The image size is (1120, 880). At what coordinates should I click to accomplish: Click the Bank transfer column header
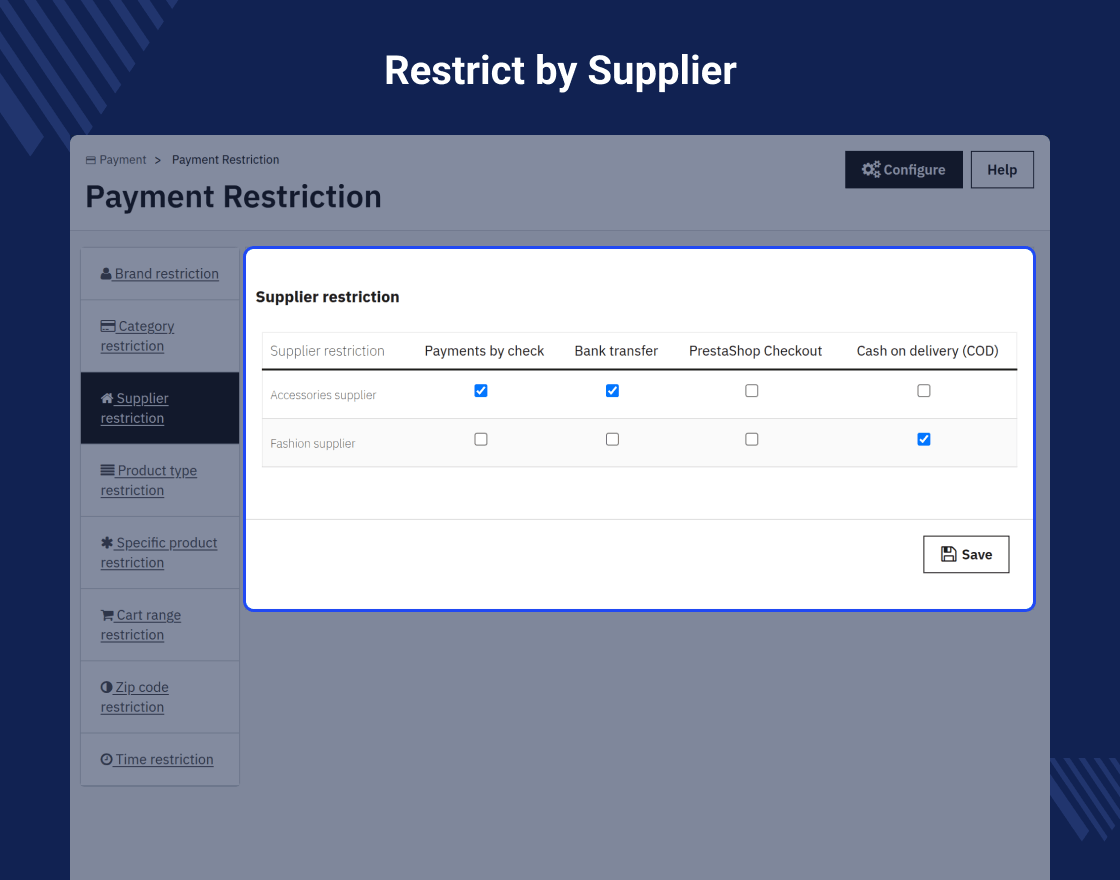[616, 351]
